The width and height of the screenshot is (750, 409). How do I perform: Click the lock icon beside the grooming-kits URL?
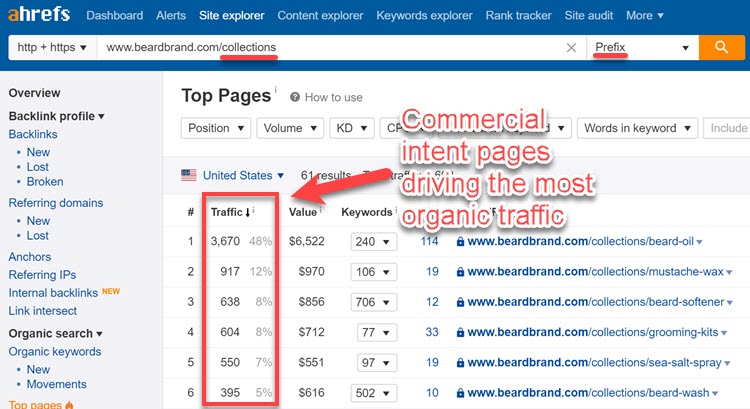tap(460, 332)
